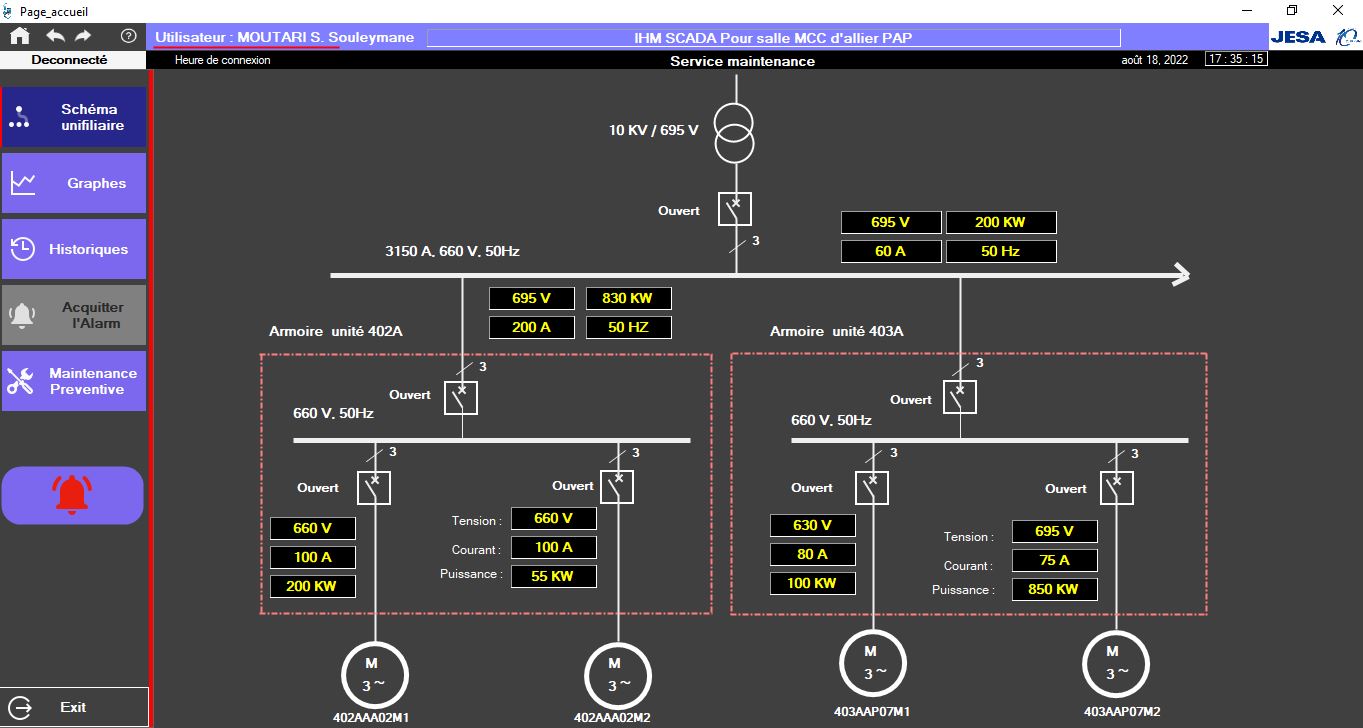Viewport: 1363px width, 728px height.
Task: Open the Historiques page
Action: click(x=74, y=249)
